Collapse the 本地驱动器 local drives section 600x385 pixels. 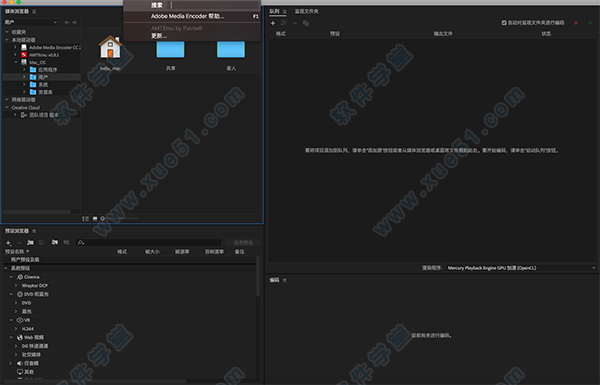pos(7,40)
